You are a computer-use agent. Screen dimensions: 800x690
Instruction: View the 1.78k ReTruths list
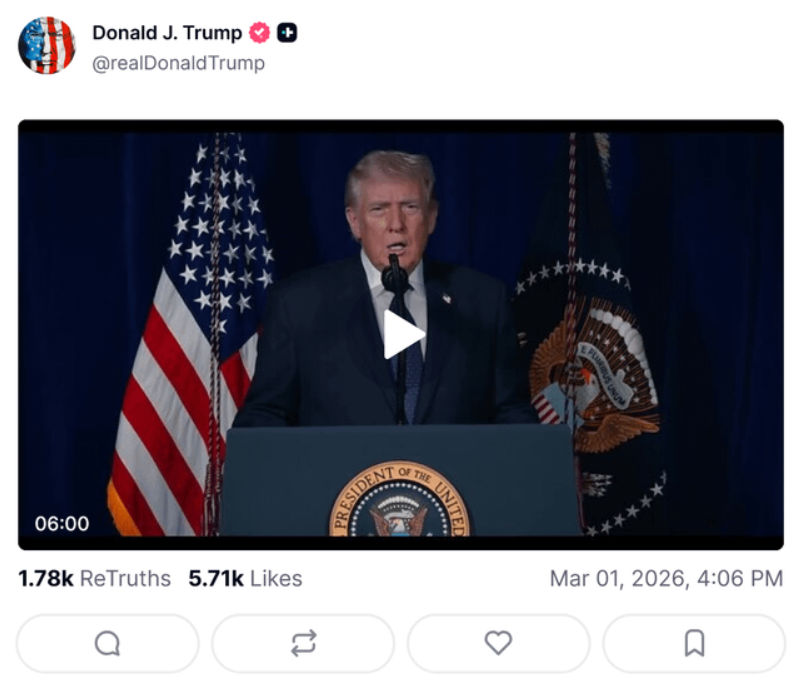click(x=94, y=579)
